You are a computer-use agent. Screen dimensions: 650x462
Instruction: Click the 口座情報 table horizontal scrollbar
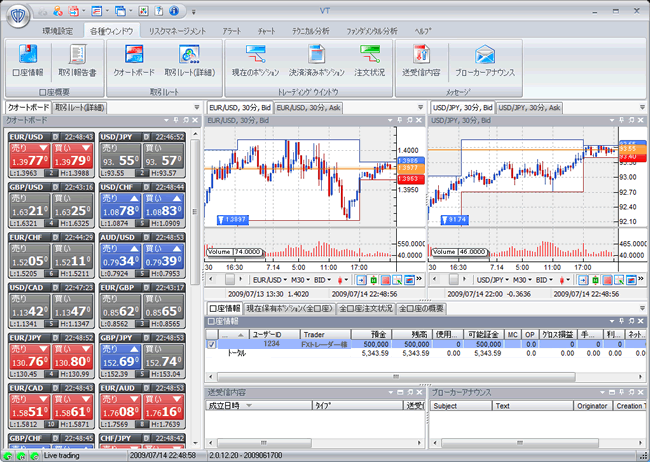[x=396, y=377]
